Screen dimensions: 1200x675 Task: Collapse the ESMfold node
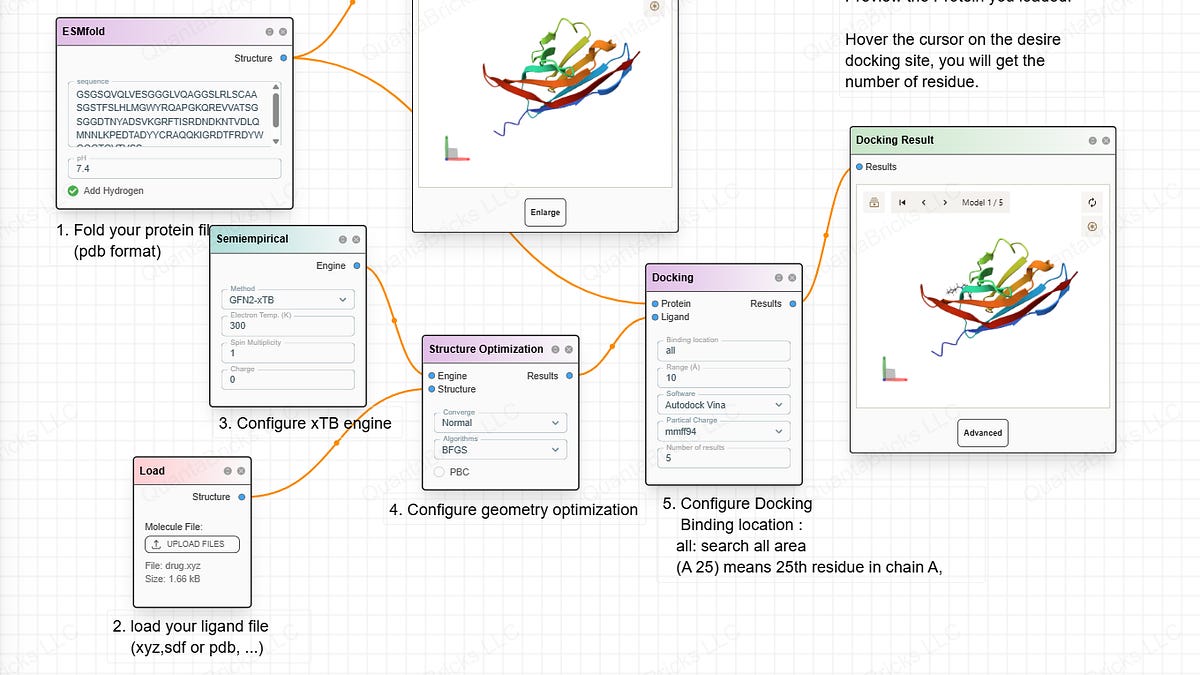click(268, 32)
